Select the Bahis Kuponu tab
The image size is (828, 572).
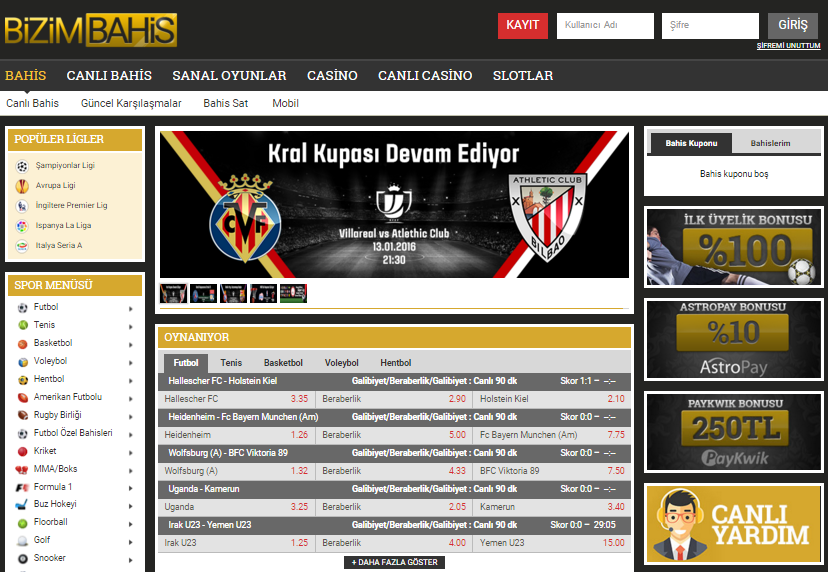coord(691,143)
